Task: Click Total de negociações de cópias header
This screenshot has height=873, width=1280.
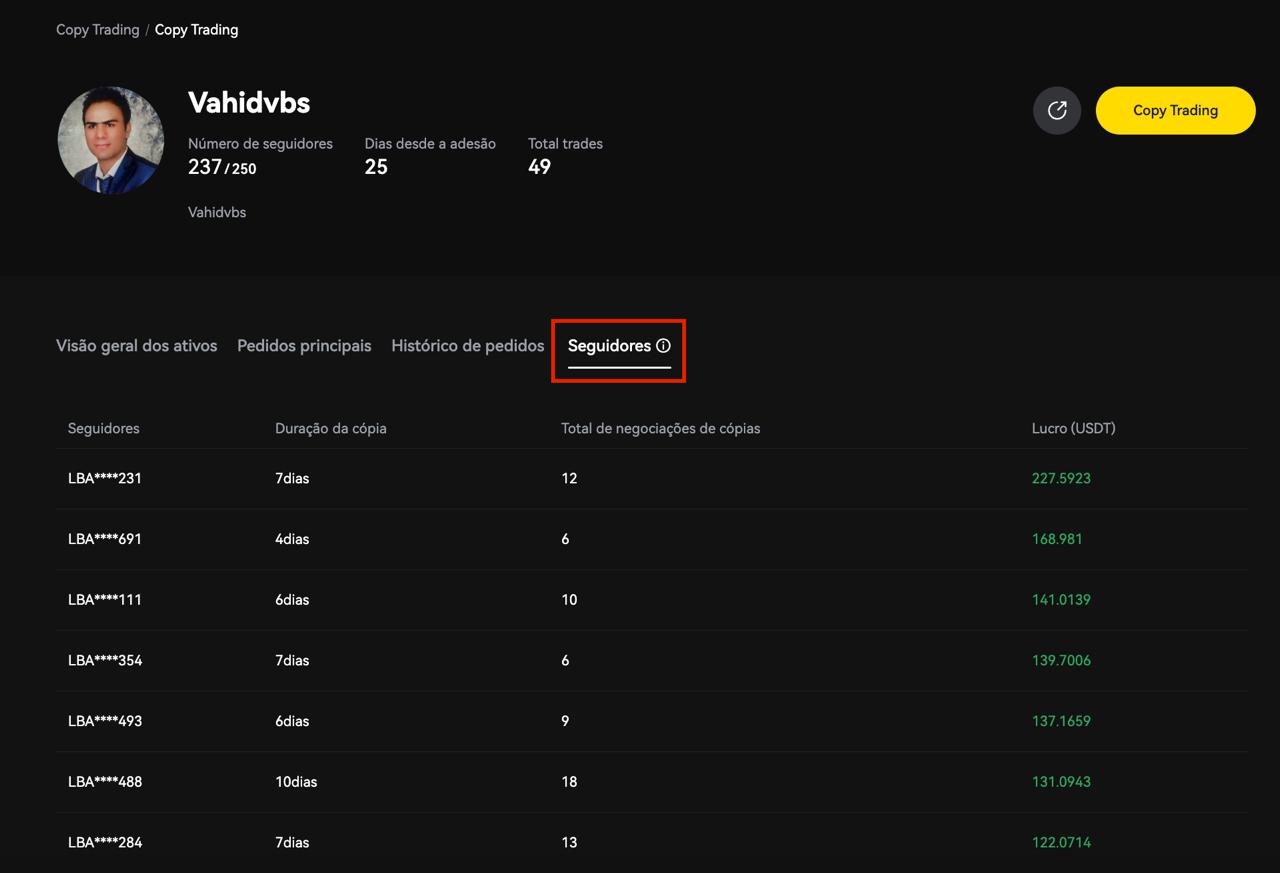Action: [x=660, y=429]
